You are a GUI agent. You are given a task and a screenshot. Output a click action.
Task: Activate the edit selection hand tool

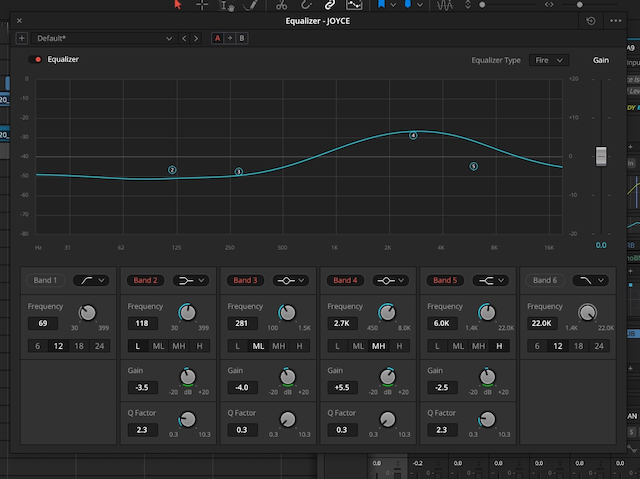coord(227,5)
